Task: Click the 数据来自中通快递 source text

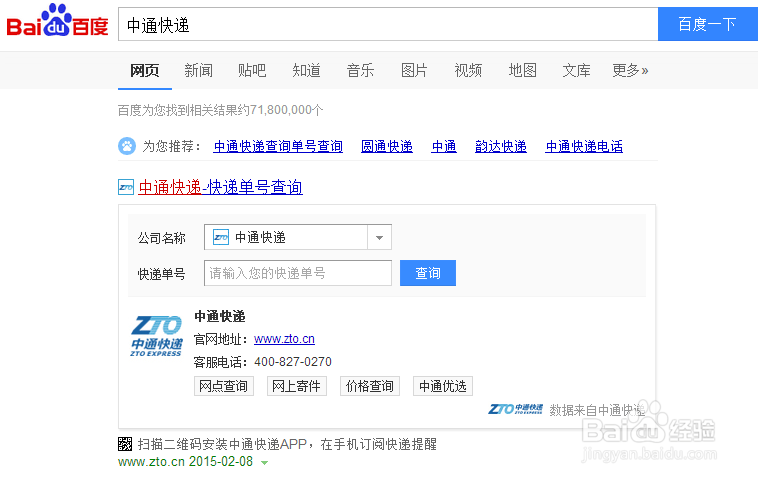Action: 598,410
